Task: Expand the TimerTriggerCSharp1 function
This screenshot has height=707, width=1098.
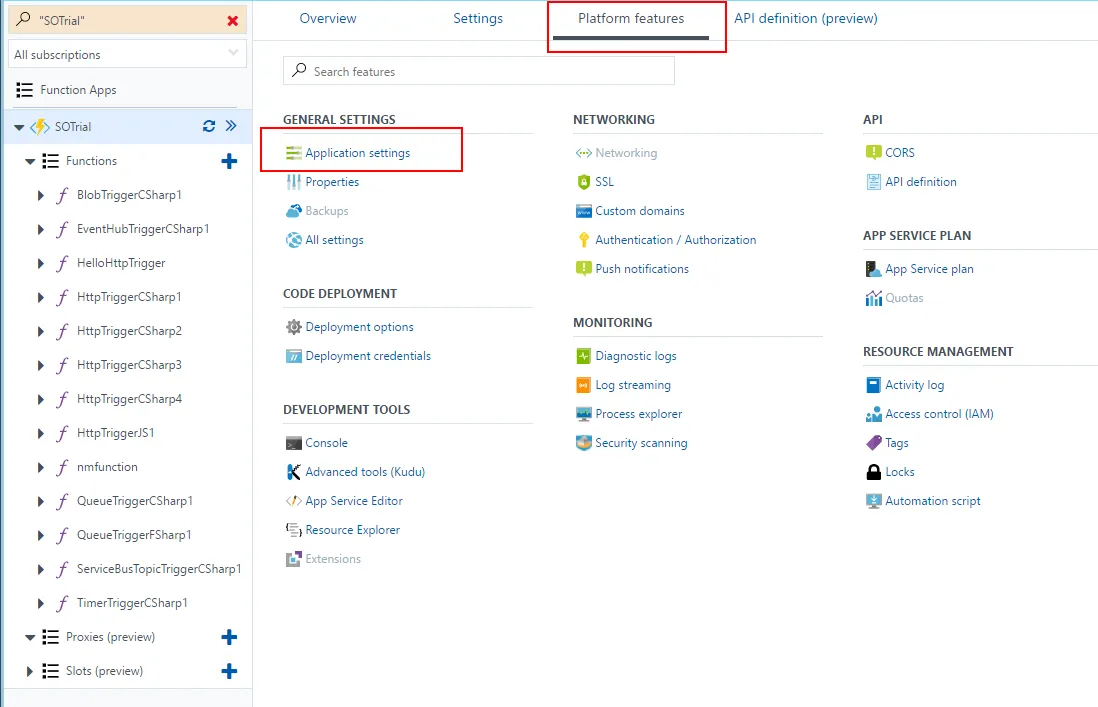Action: click(x=41, y=604)
